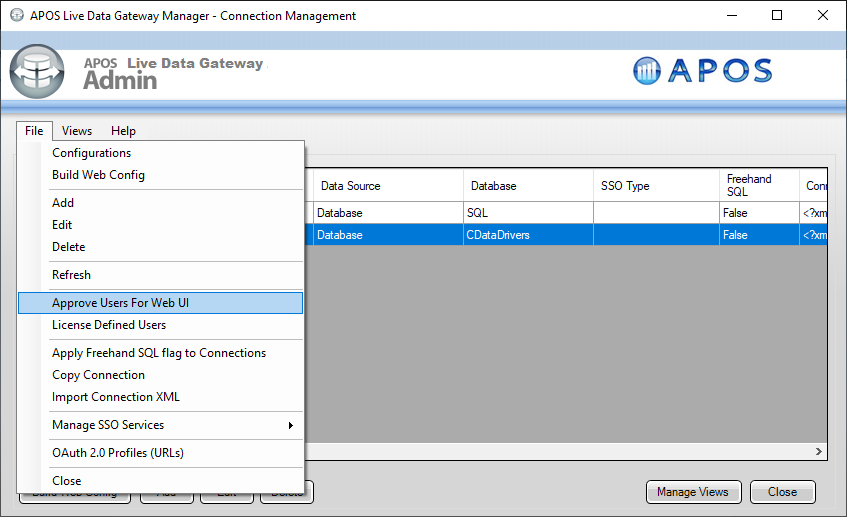This screenshot has width=847, height=517.
Task: Click the application icon in title bar
Action: click(x=16, y=16)
